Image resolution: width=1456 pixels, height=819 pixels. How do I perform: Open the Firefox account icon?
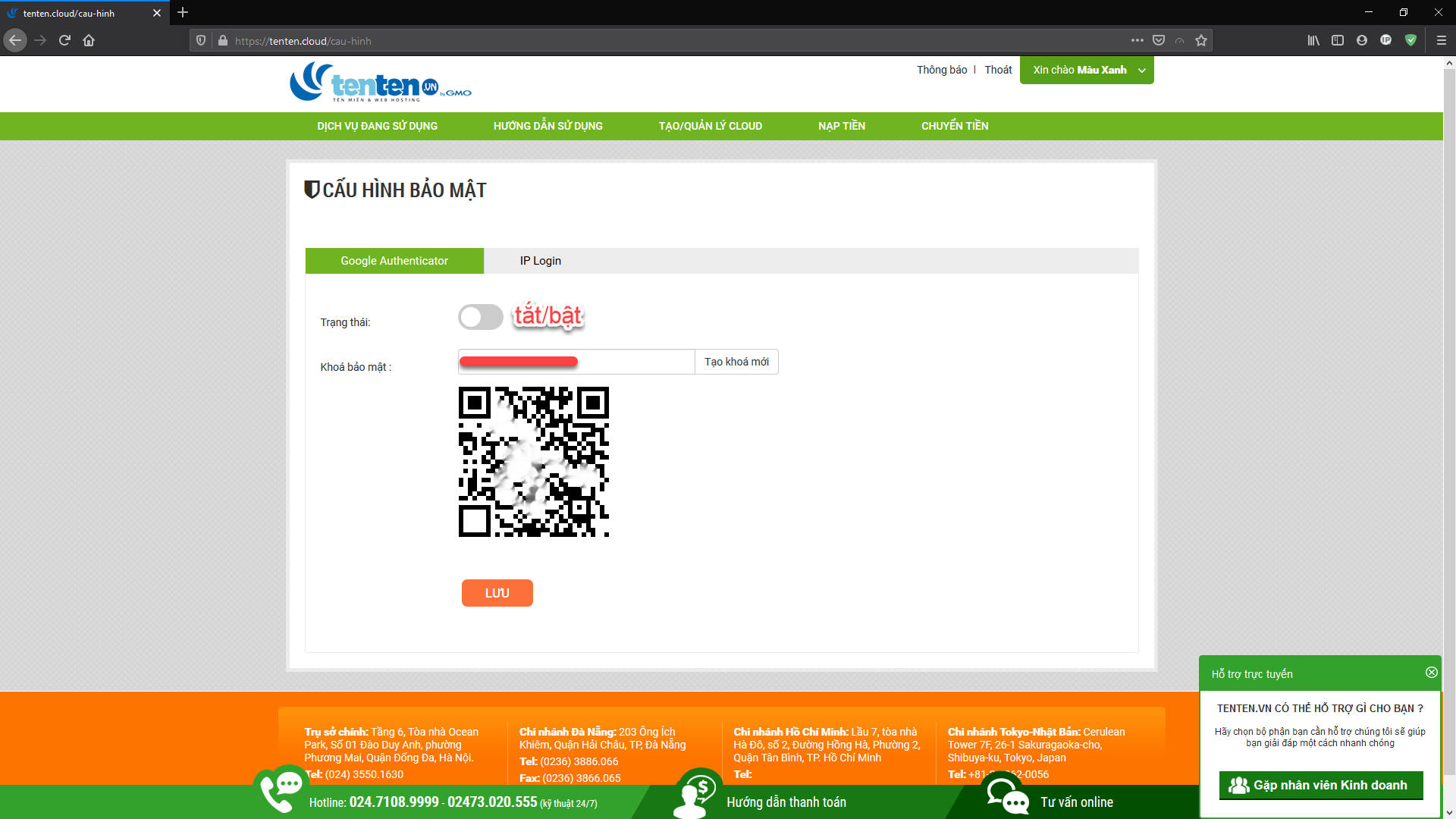(1362, 40)
